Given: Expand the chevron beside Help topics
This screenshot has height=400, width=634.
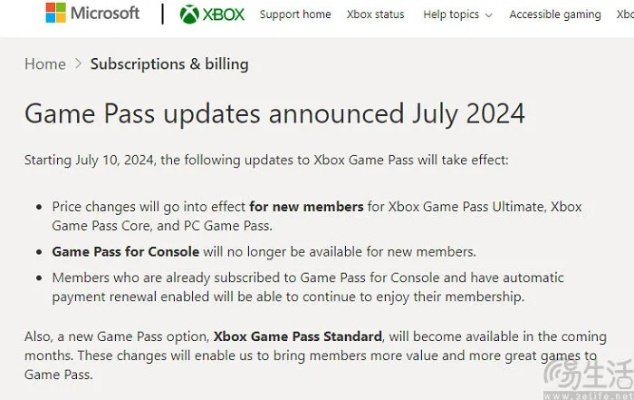Looking at the screenshot, I should [x=488, y=16].
